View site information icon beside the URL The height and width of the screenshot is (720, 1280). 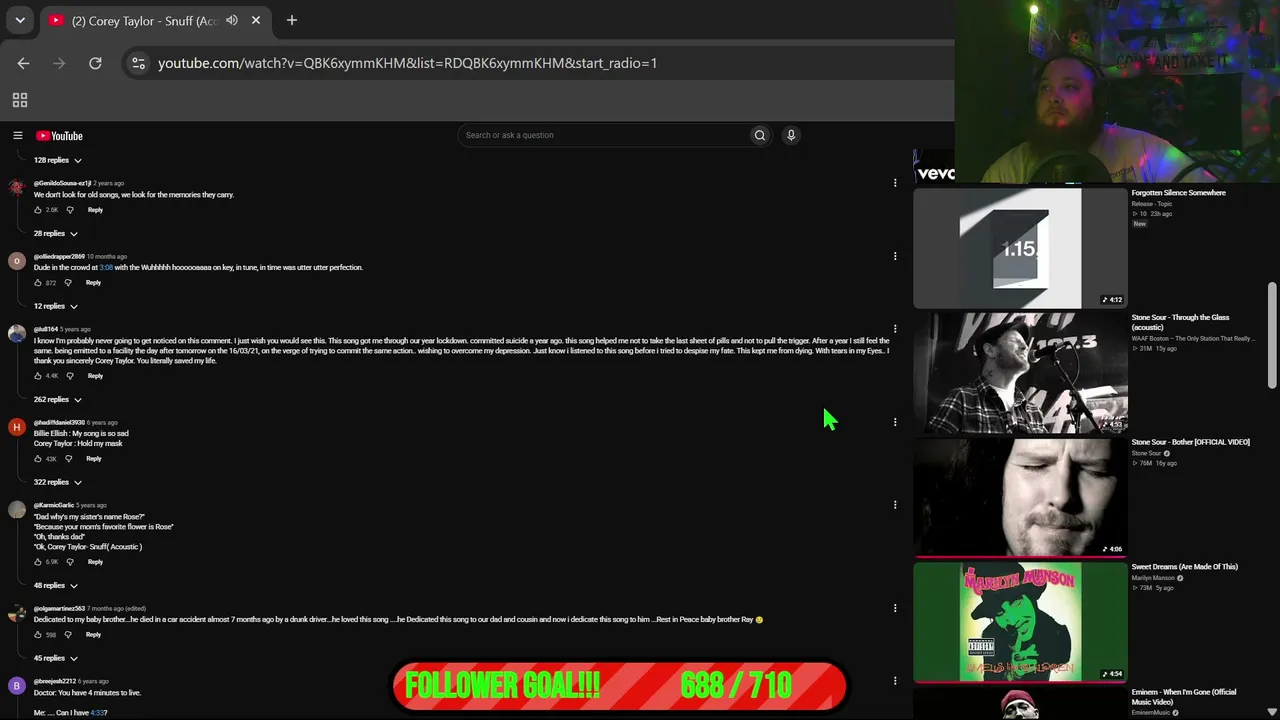pyautogui.click(x=138, y=63)
